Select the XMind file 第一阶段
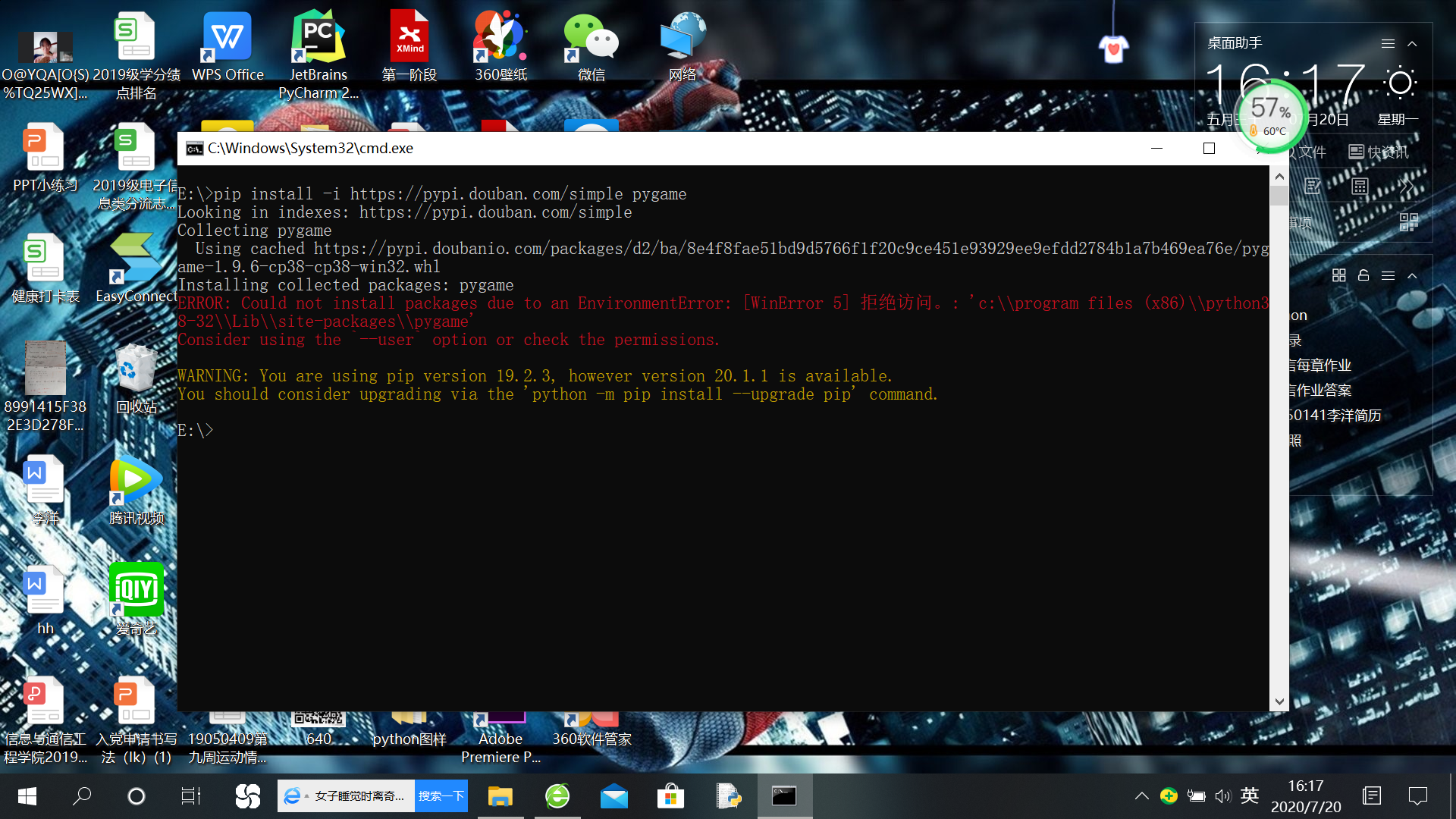This screenshot has height=819, width=1456. pos(409,47)
